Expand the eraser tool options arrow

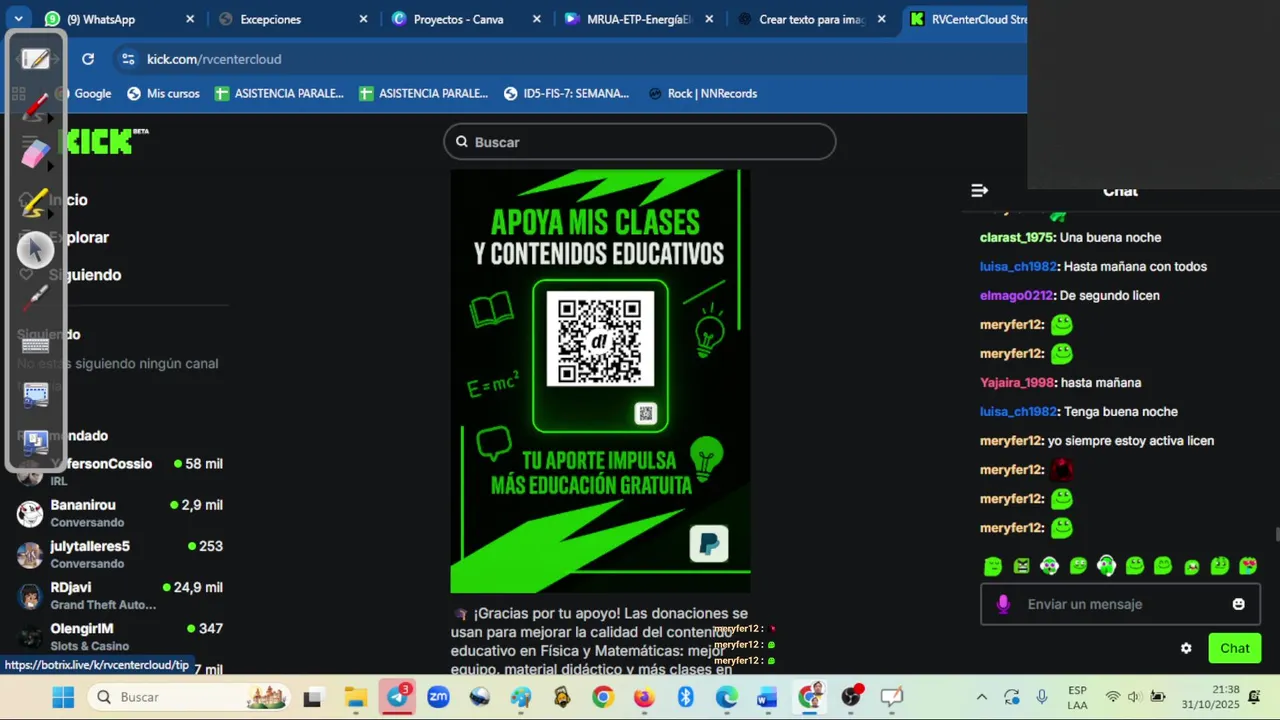tap(51, 167)
